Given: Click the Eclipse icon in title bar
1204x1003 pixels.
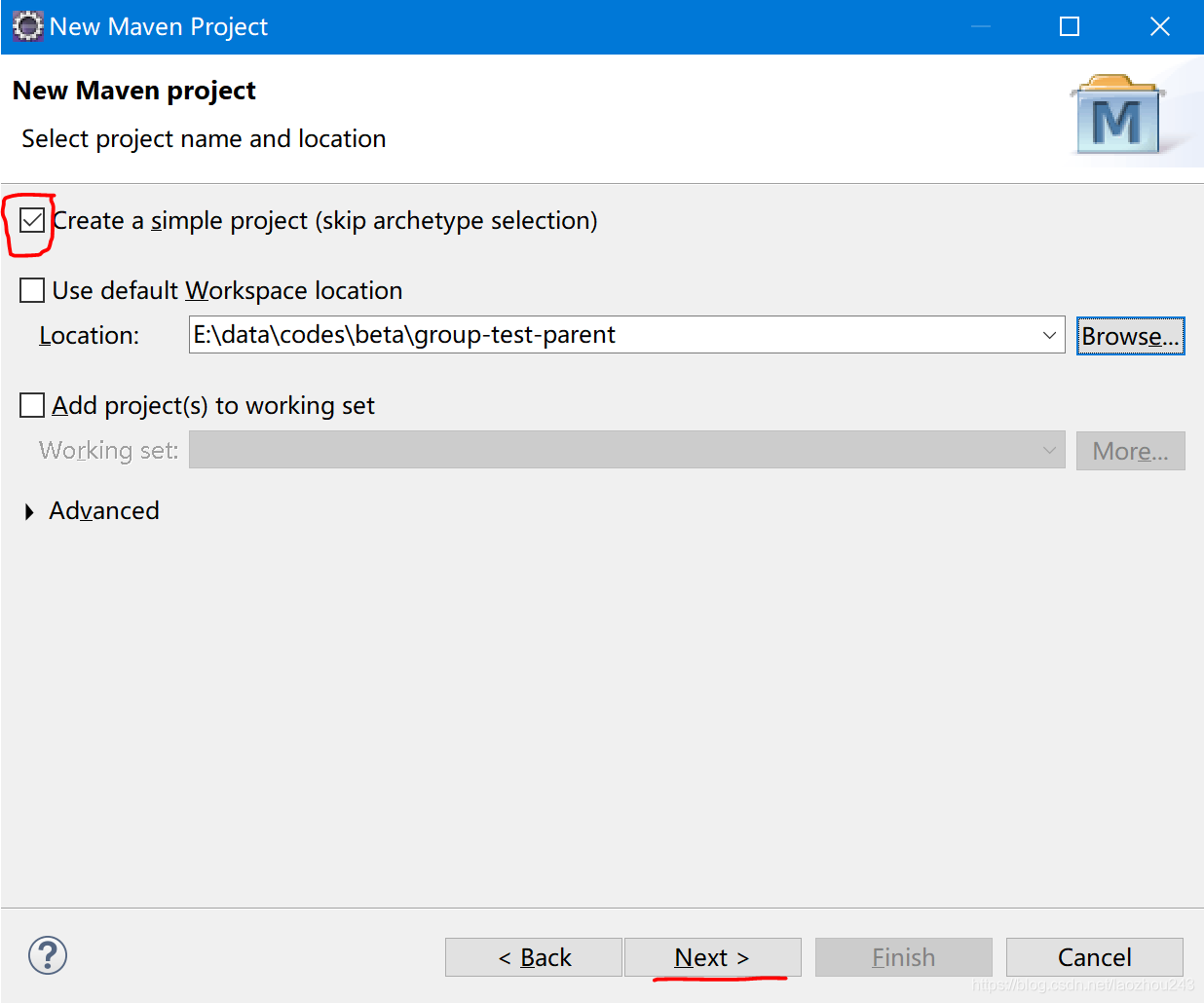Looking at the screenshot, I should (x=28, y=26).
